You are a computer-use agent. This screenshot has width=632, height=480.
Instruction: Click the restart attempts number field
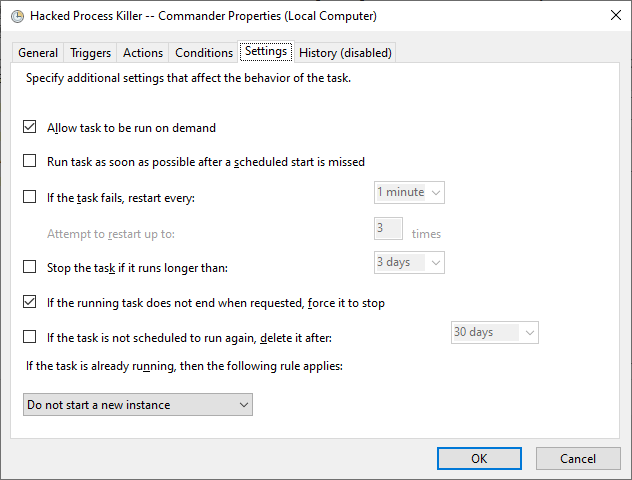[x=389, y=229]
